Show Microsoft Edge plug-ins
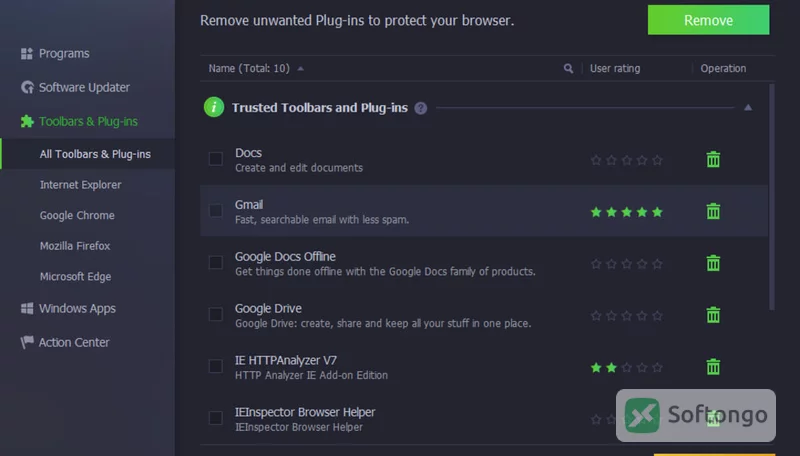Image resolution: width=800 pixels, height=456 pixels. pos(76,276)
